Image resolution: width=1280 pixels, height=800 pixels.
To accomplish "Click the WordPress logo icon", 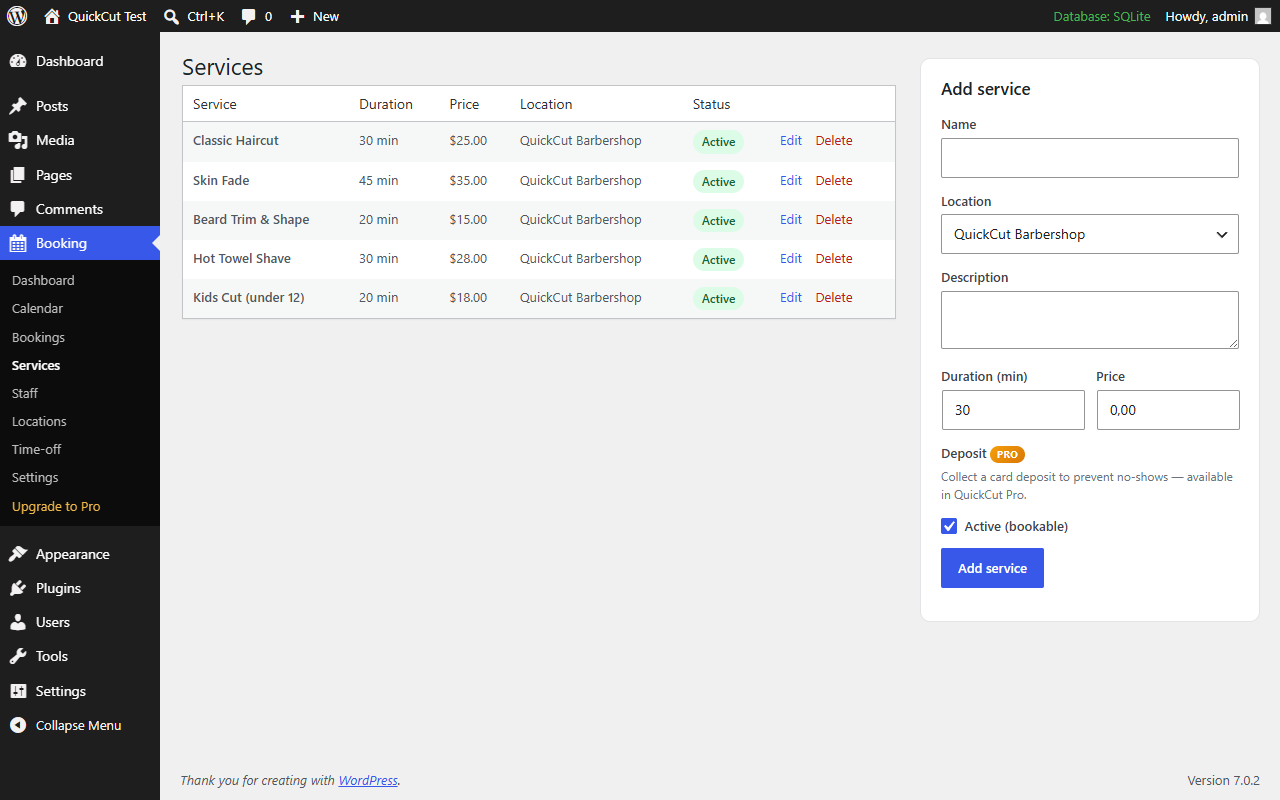I will (x=17, y=16).
